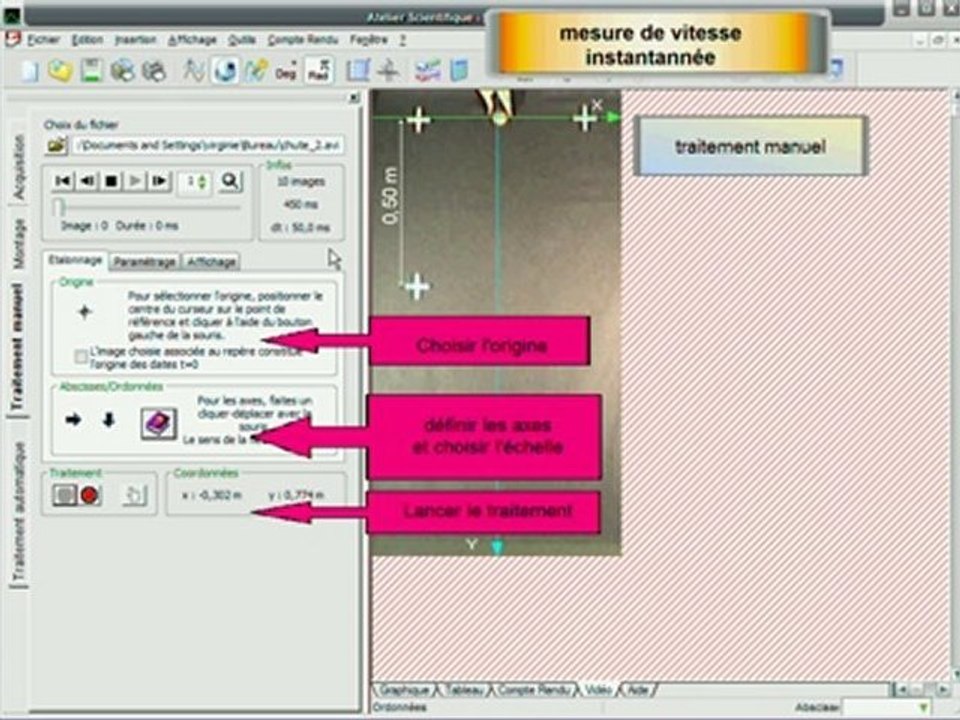Stop video playback
Viewport: 960px width, 720px height.
pyautogui.click(x=111, y=181)
